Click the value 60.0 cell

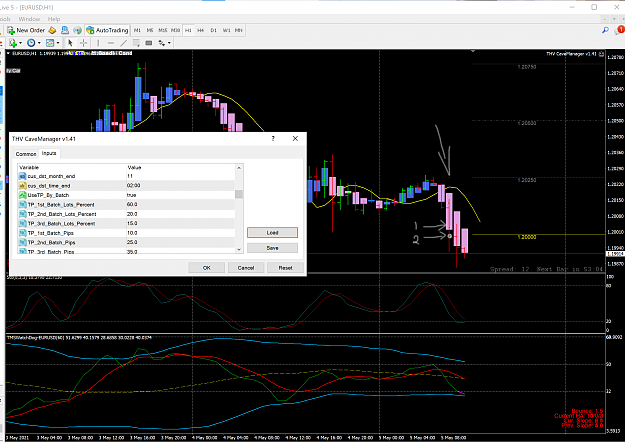point(181,204)
